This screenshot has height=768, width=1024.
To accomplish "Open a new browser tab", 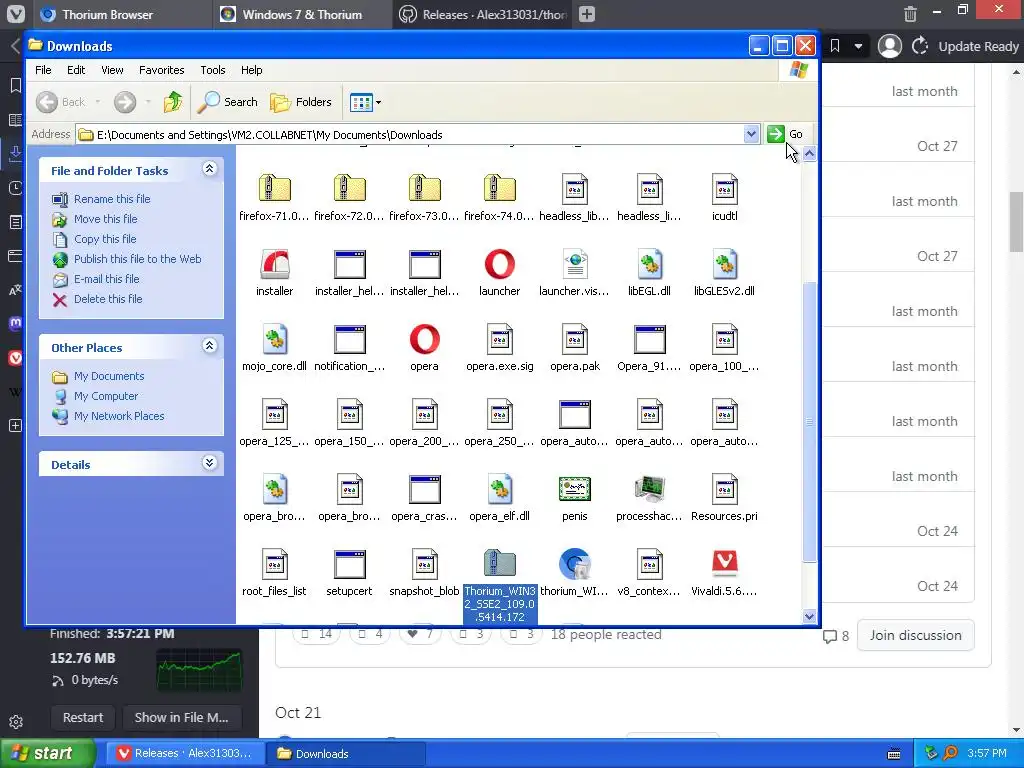I will click(x=586, y=14).
